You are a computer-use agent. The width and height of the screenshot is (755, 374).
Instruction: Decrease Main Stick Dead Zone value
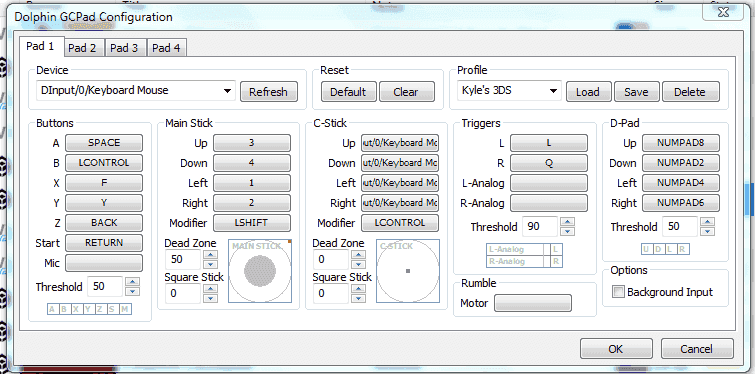pyautogui.click(x=210, y=264)
